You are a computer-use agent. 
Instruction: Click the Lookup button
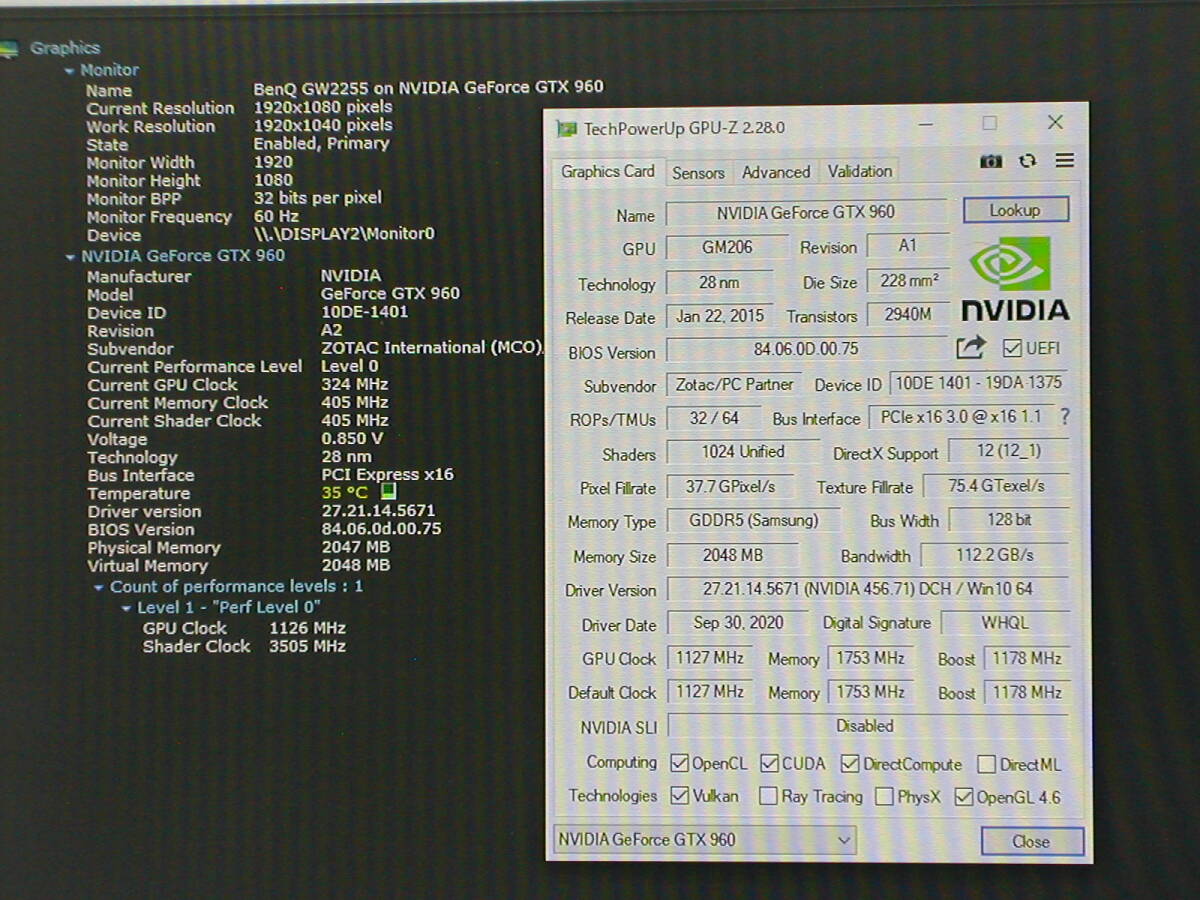(x=1015, y=210)
